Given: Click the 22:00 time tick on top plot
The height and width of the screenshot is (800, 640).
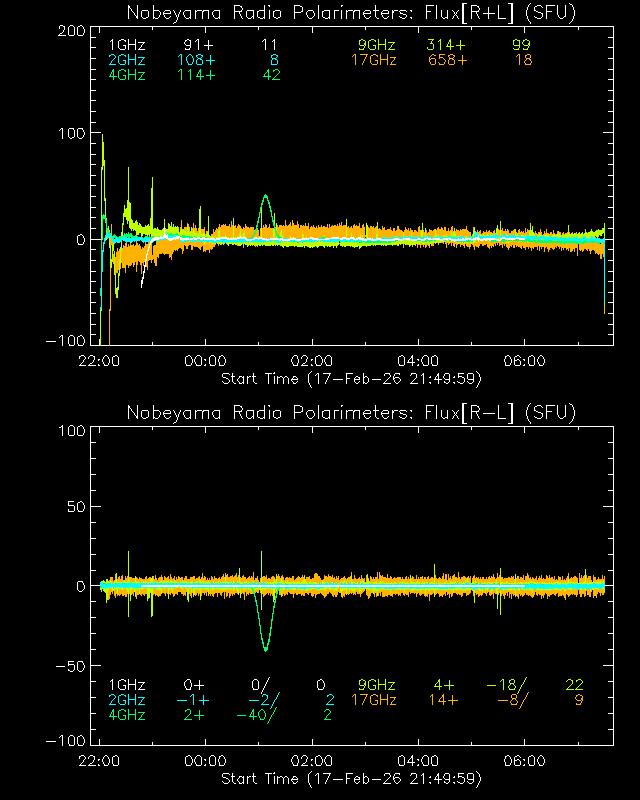Looking at the screenshot, I should (100, 361).
